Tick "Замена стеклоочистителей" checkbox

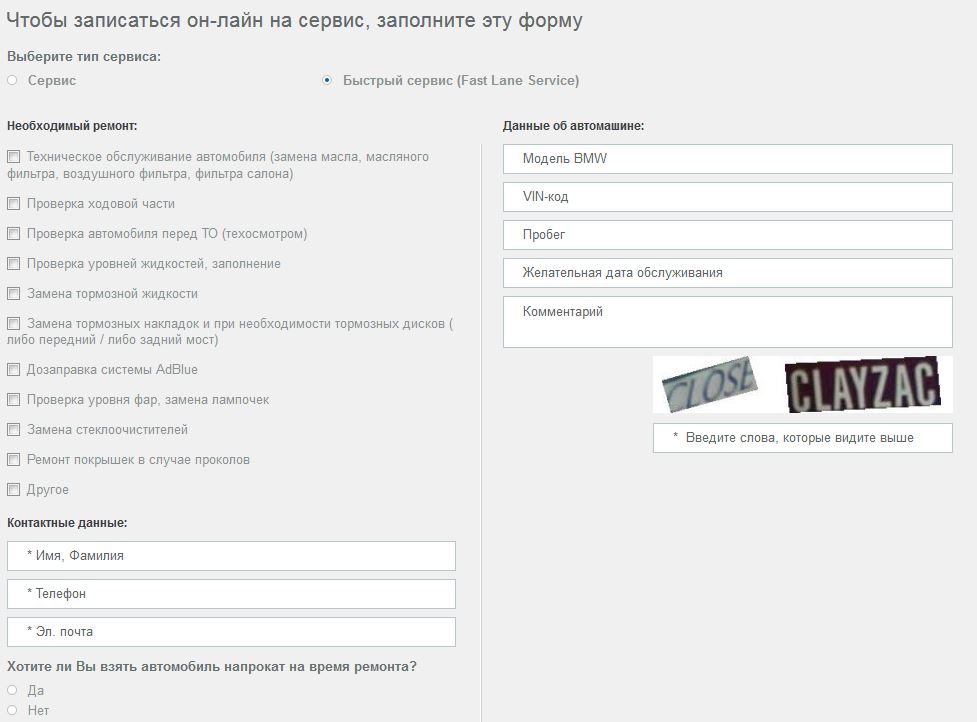pos(13,429)
